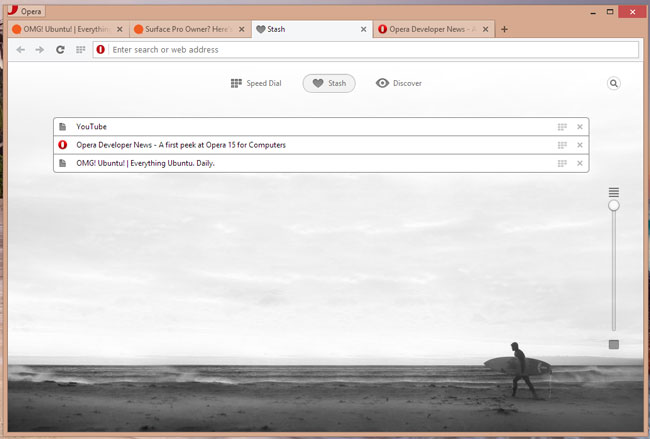Open the Discover page section
Viewport: 650px width, 439px height.
point(398,83)
